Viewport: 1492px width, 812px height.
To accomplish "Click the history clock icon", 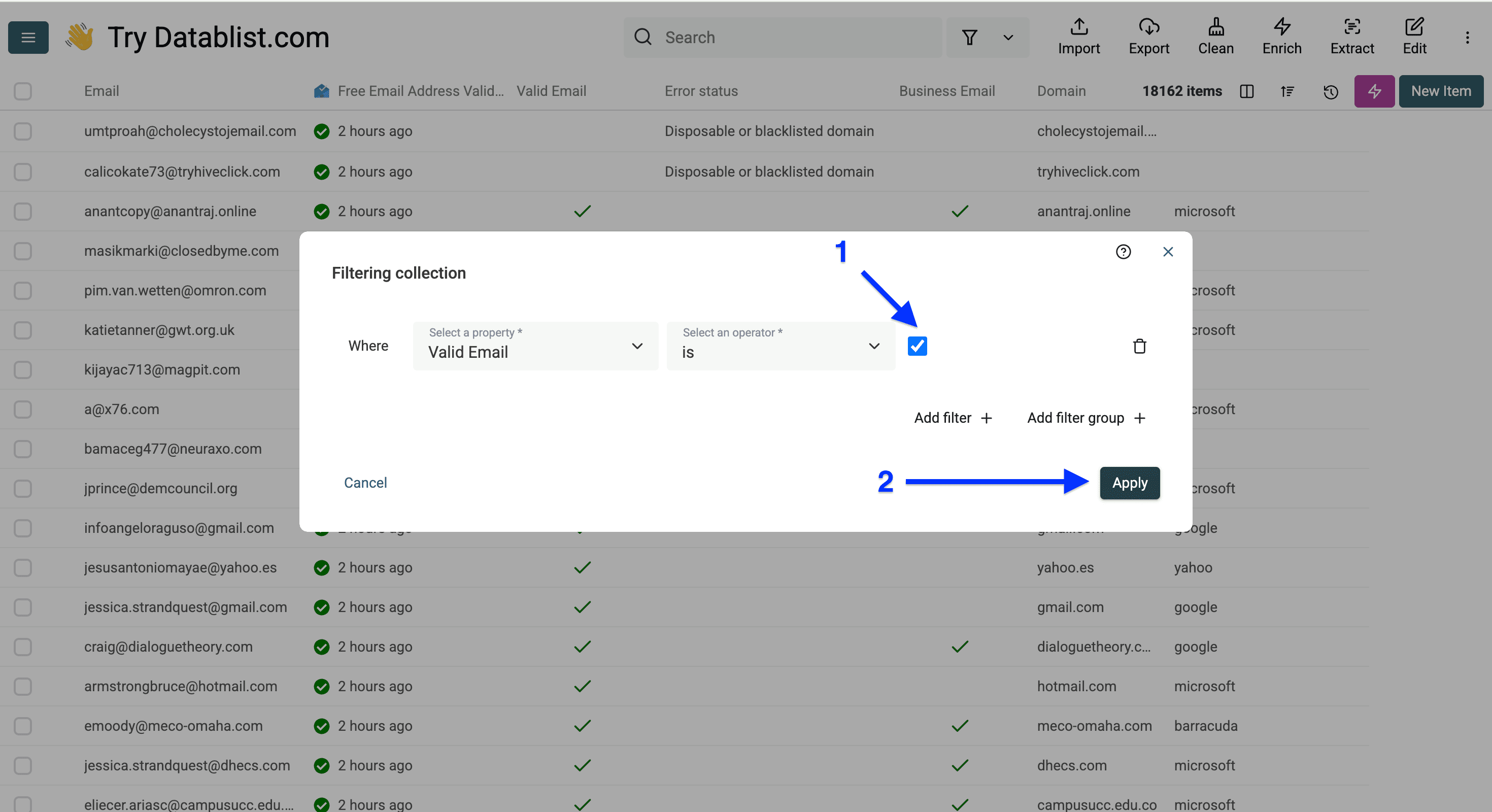I will 1331,91.
